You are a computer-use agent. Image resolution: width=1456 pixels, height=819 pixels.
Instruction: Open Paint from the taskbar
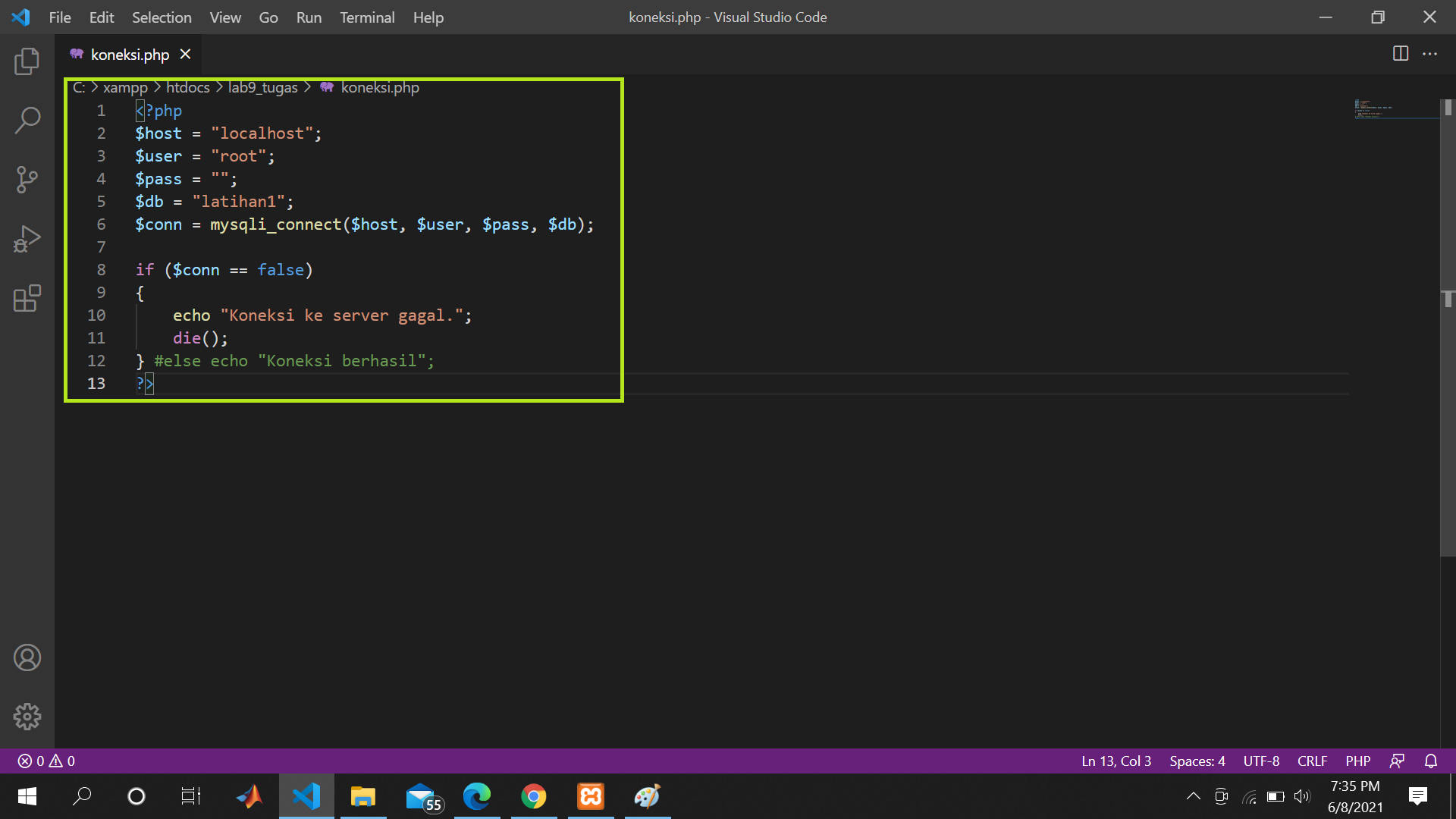coord(648,796)
